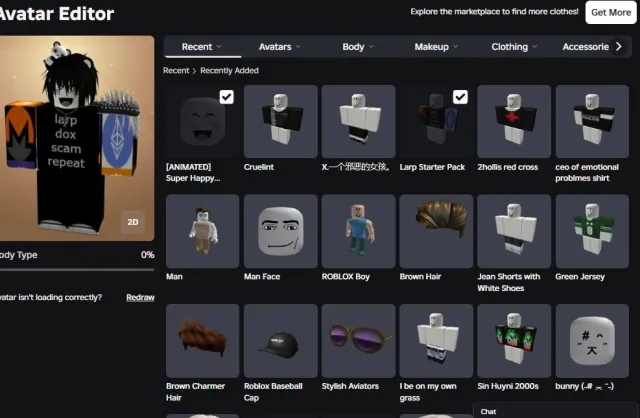Open the Chat panel
Image resolution: width=640 pixels, height=418 pixels.
[556, 411]
